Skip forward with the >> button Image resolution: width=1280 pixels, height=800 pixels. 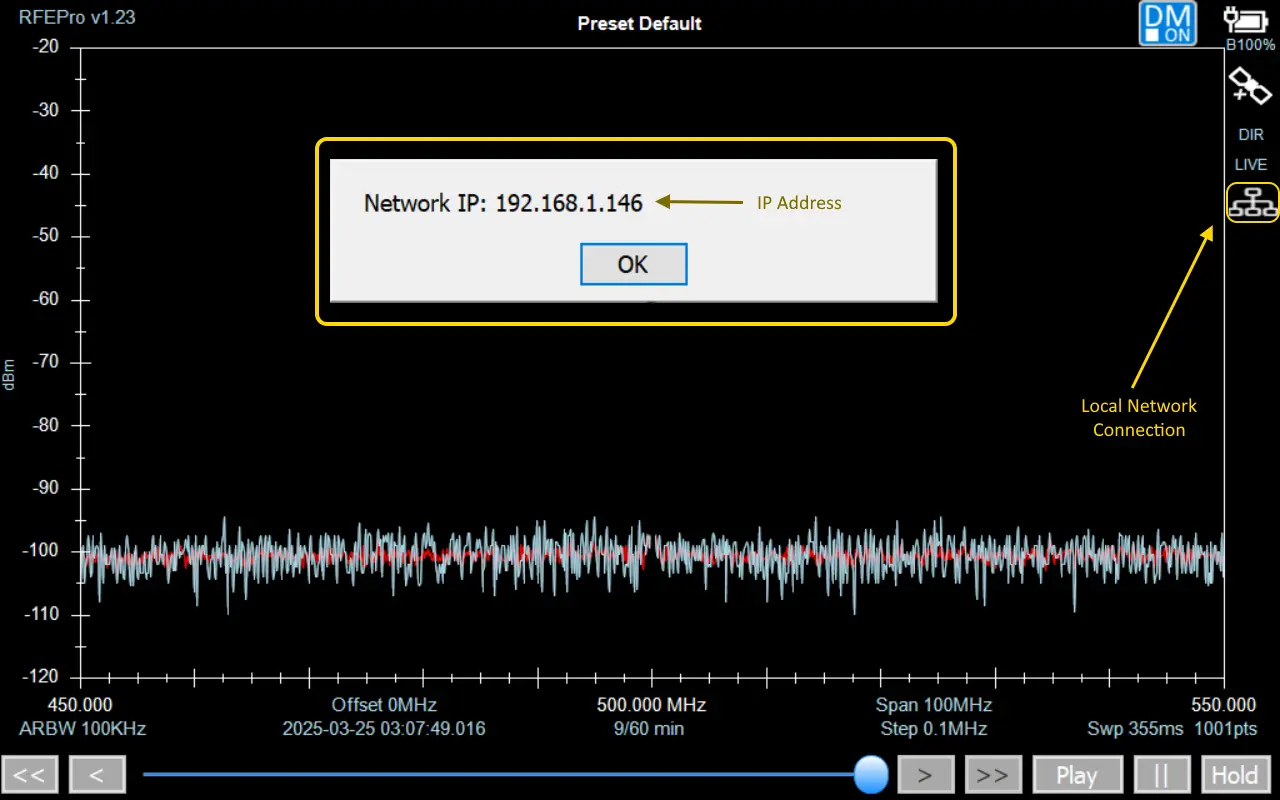coord(992,775)
